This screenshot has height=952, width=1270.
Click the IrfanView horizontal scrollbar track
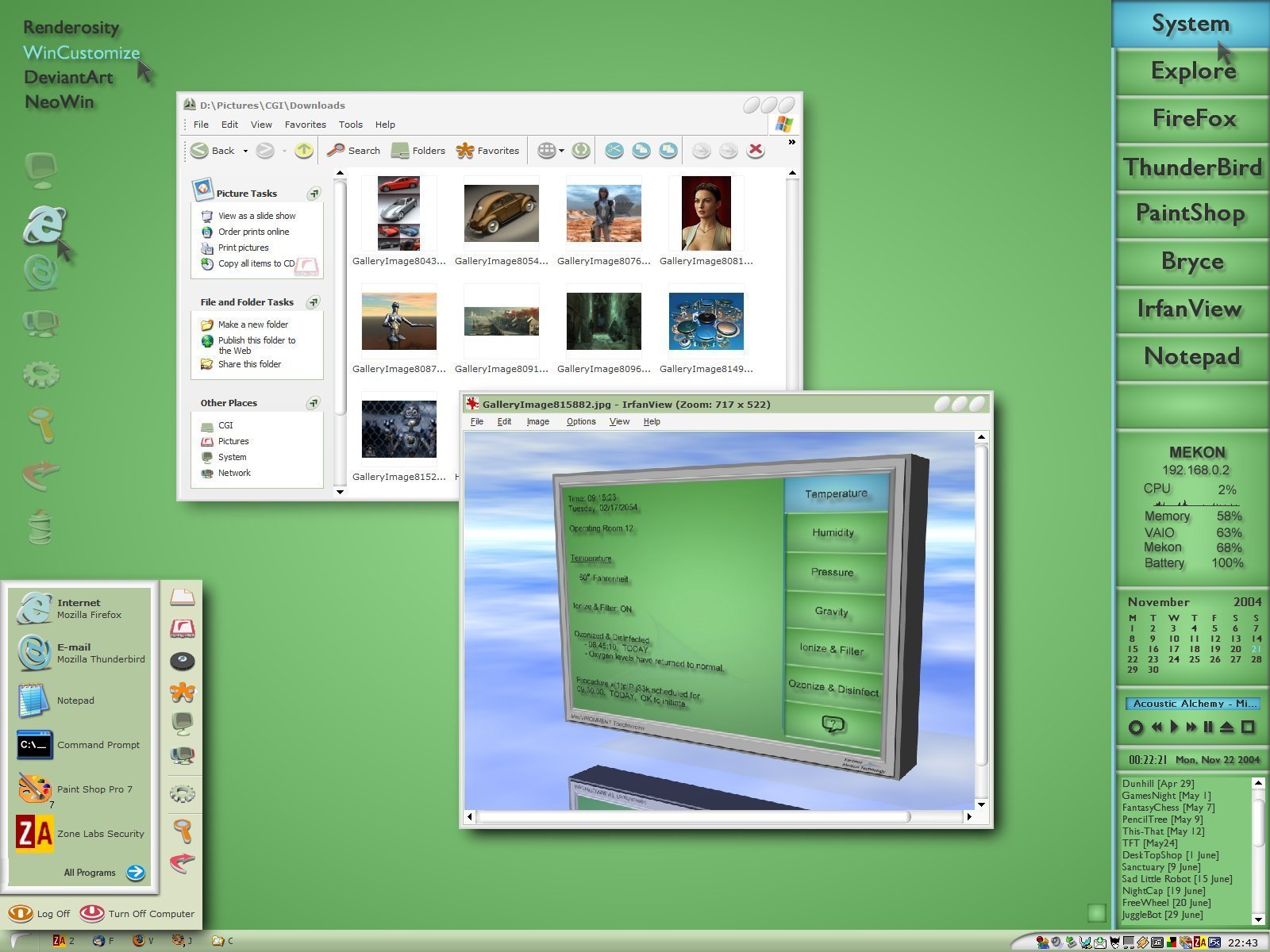[x=721, y=816]
